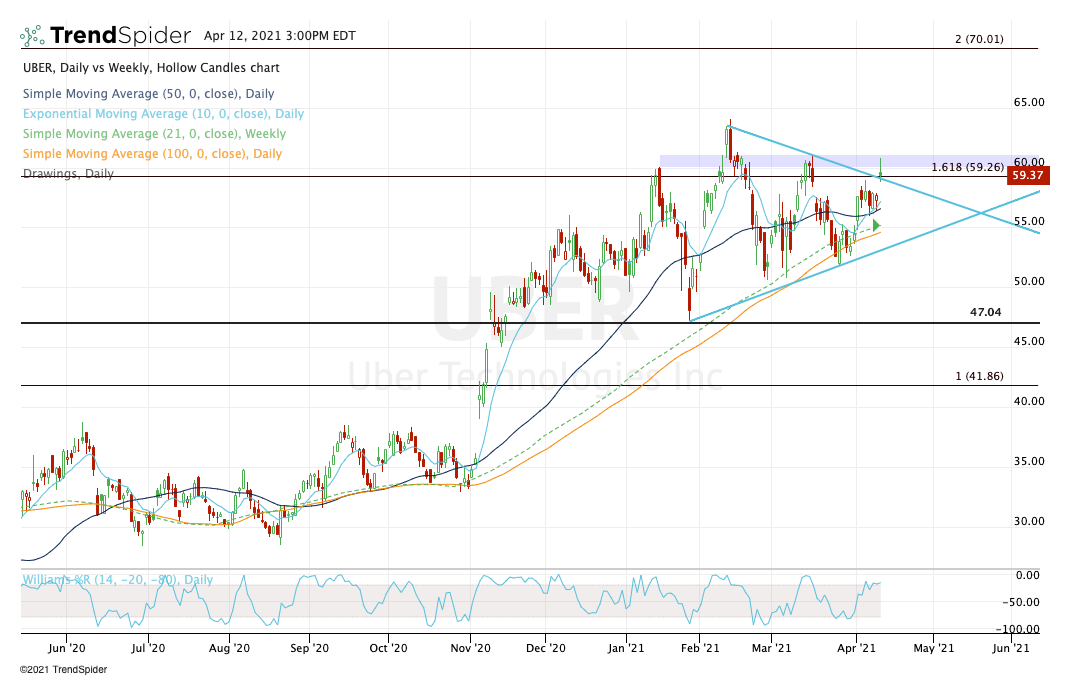
Task: Select the Simple Moving Average 100 Daily legend
Action: click(x=152, y=154)
